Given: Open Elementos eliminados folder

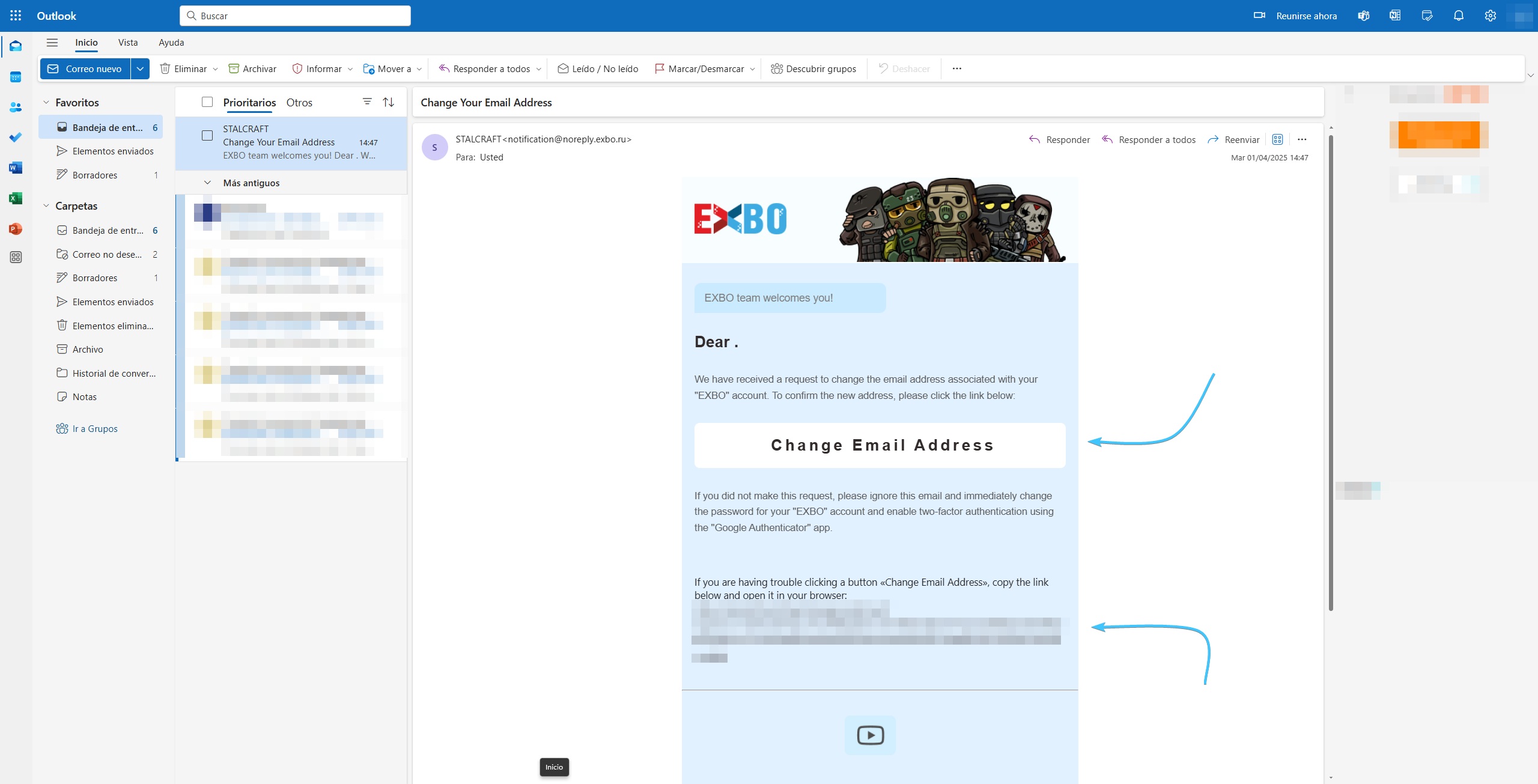Looking at the screenshot, I should click(101, 326).
